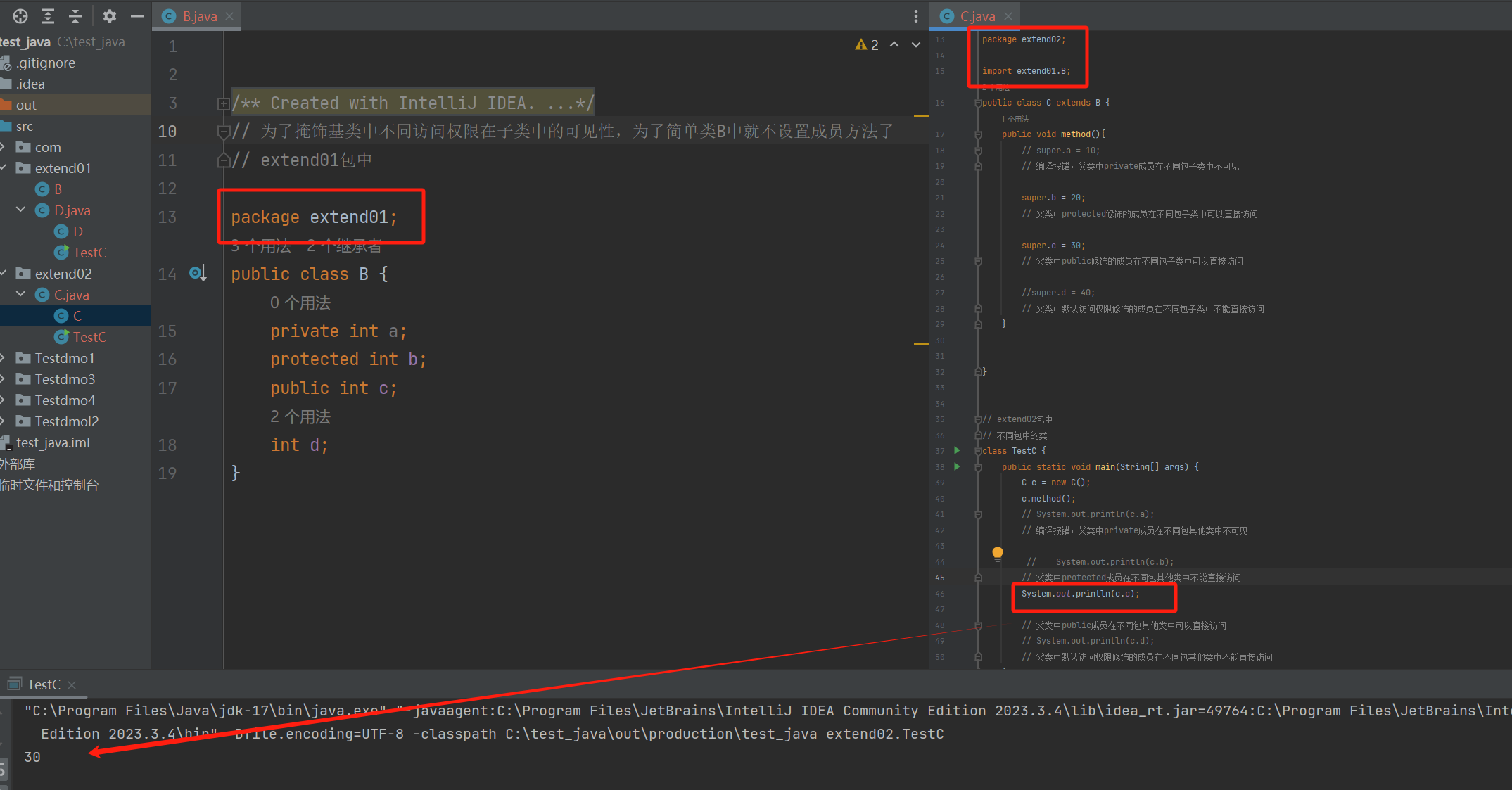This screenshot has width=1512, height=790.
Task: Collapse the extend01 package arrow
Action: point(4,167)
